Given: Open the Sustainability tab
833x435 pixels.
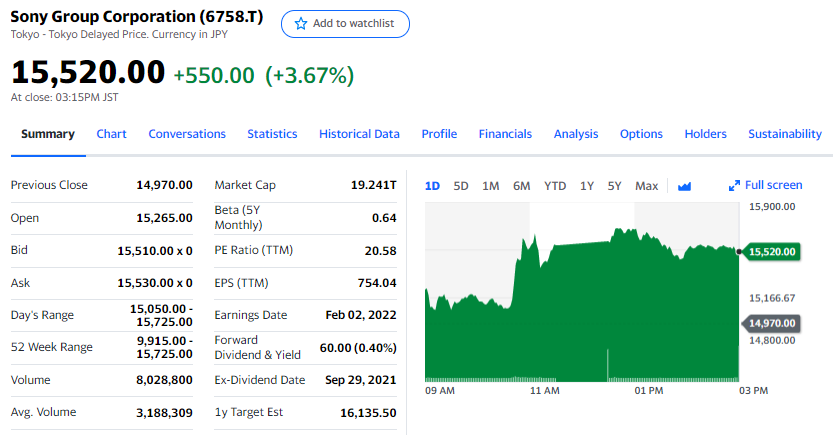Looking at the screenshot, I should point(785,134).
